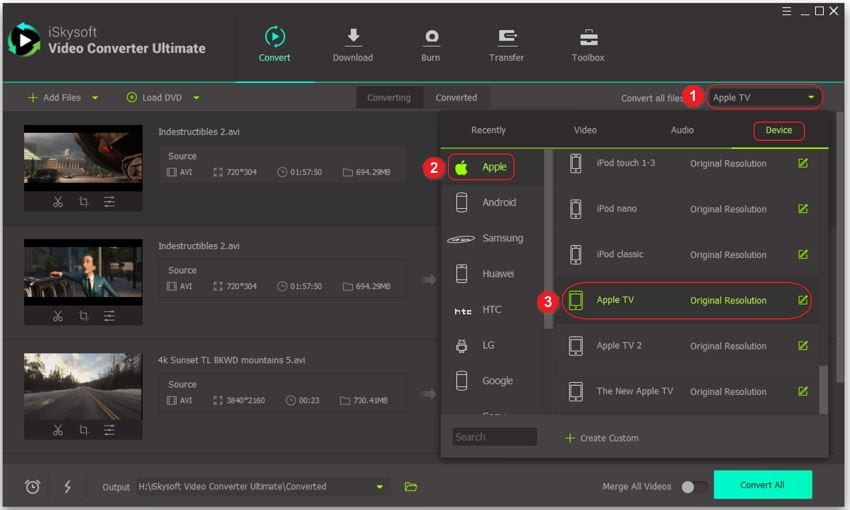Click Create Custom preset
This screenshot has height=510, width=850.
[x=602, y=438]
